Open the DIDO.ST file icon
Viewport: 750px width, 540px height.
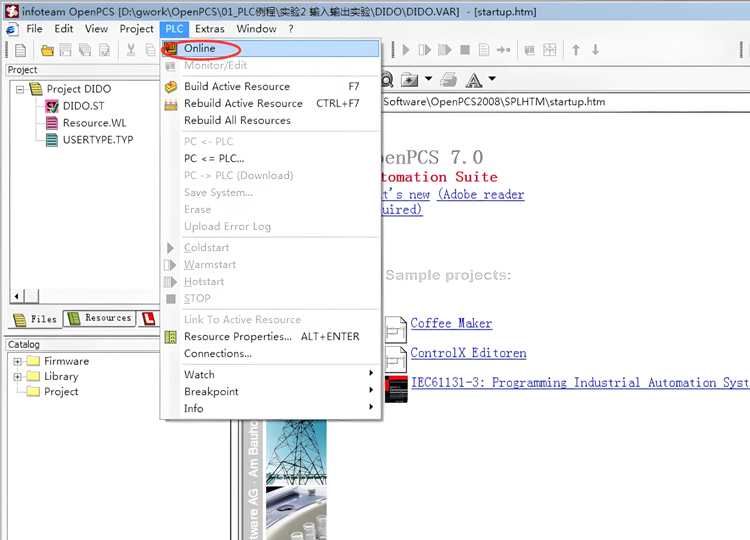pyautogui.click(x=53, y=106)
